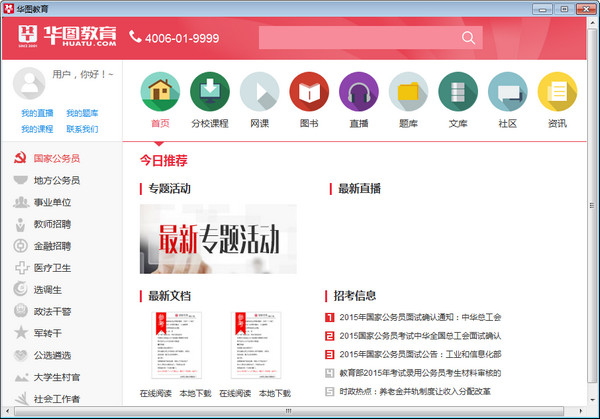
Task: Open the 资讯 news icon
Action: [557, 93]
